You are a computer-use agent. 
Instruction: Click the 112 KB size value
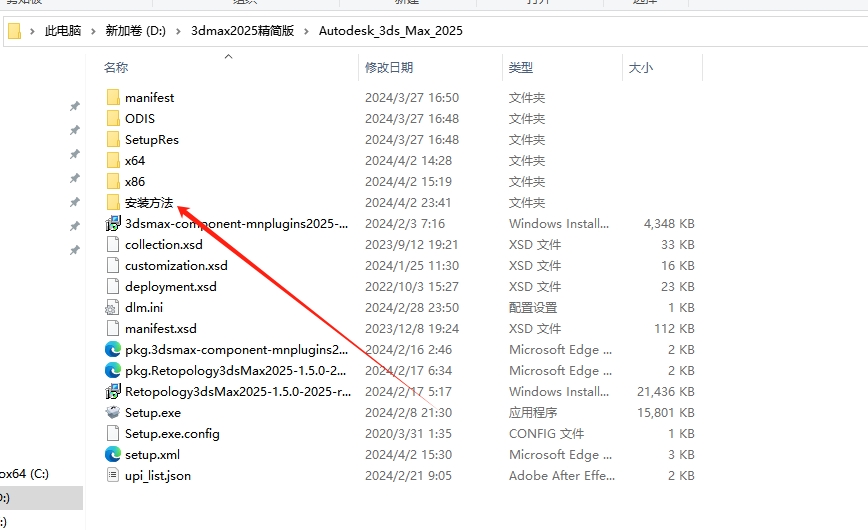click(x=674, y=329)
